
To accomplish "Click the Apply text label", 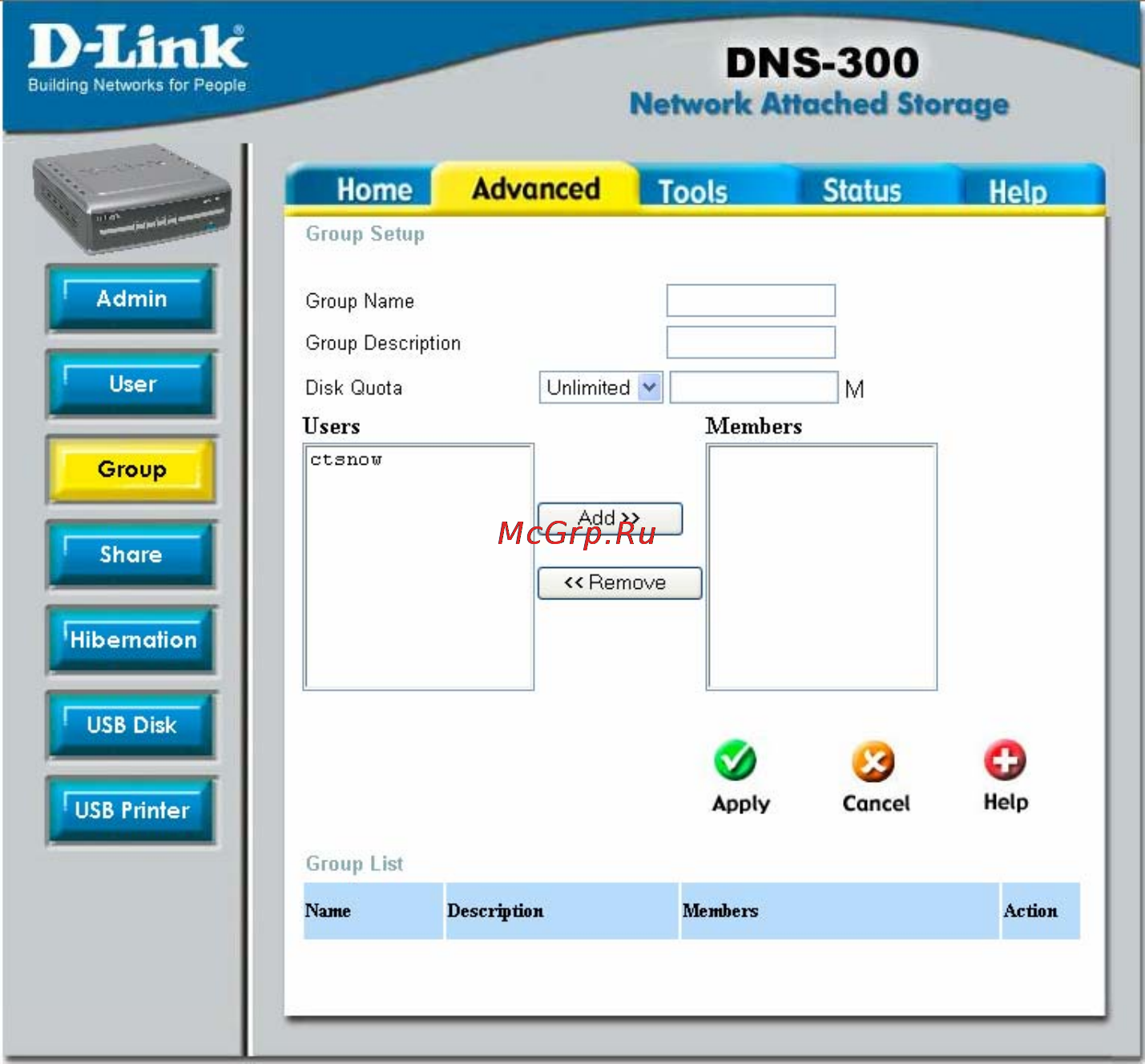I will (741, 804).
